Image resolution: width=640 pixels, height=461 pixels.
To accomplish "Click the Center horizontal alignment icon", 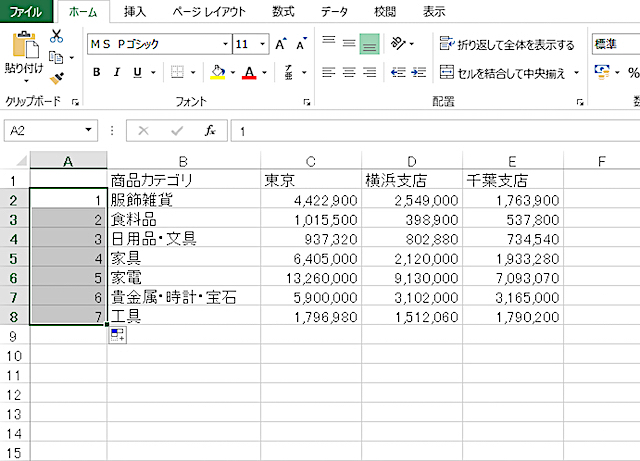I will [350, 72].
